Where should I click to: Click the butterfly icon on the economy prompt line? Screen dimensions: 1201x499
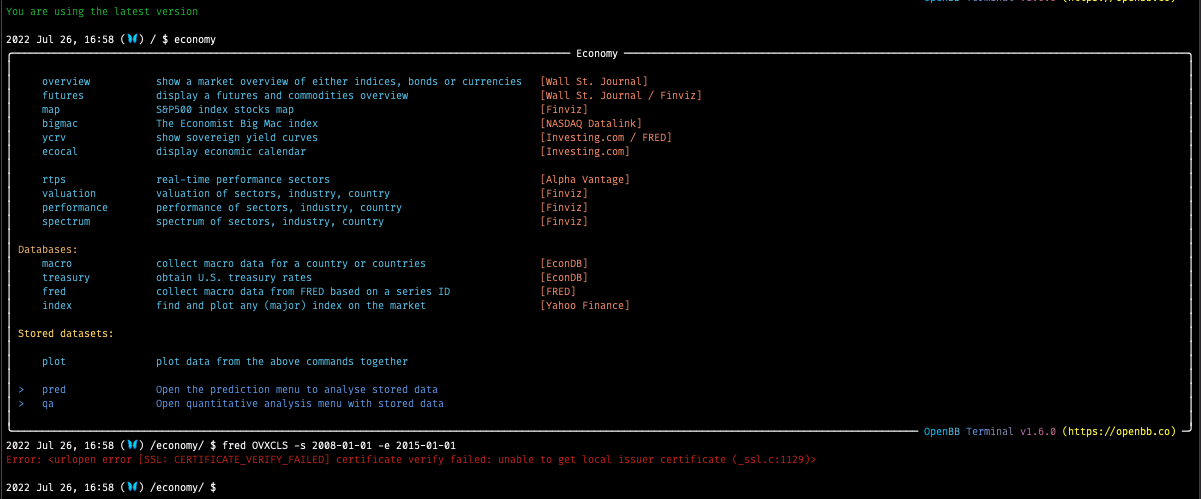point(131,39)
